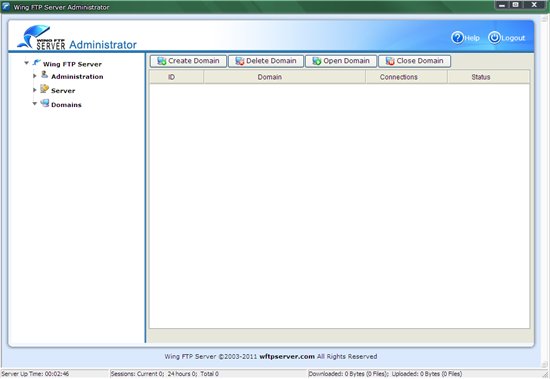Click the Status column header
Viewport: 550px width, 379px height.
[489, 77]
